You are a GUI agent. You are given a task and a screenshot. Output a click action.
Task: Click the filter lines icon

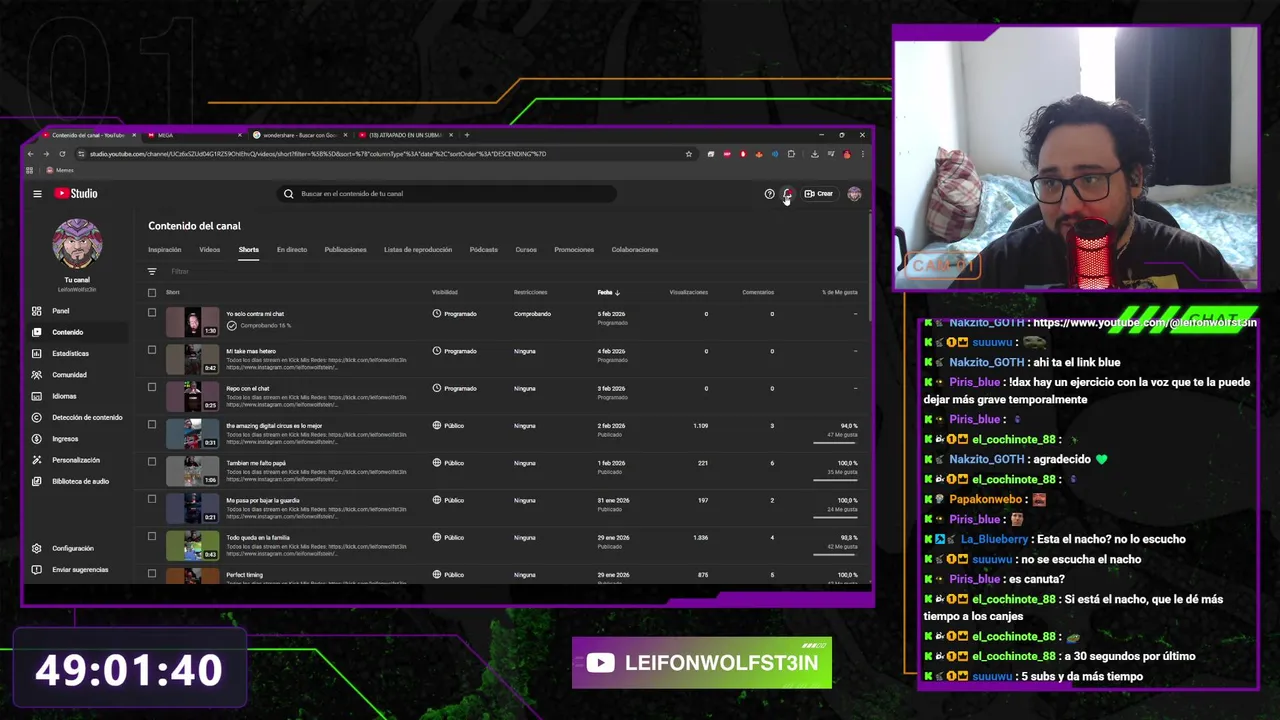tap(152, 272)
